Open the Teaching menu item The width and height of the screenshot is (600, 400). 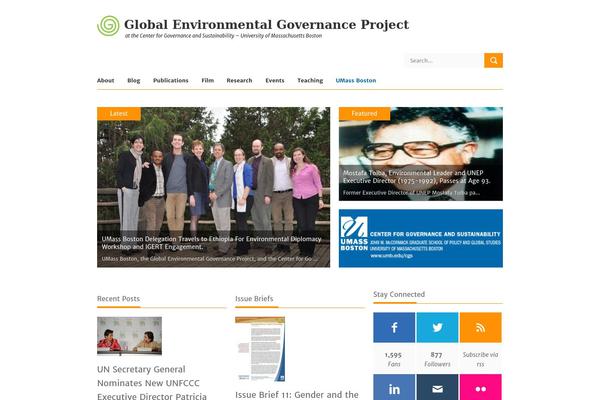pyautogui.click(x=310, y=80)
